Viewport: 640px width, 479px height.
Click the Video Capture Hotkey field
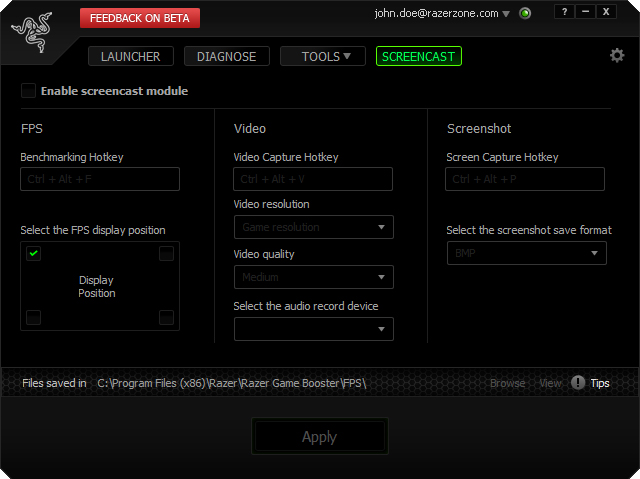[x=313, y=179]
